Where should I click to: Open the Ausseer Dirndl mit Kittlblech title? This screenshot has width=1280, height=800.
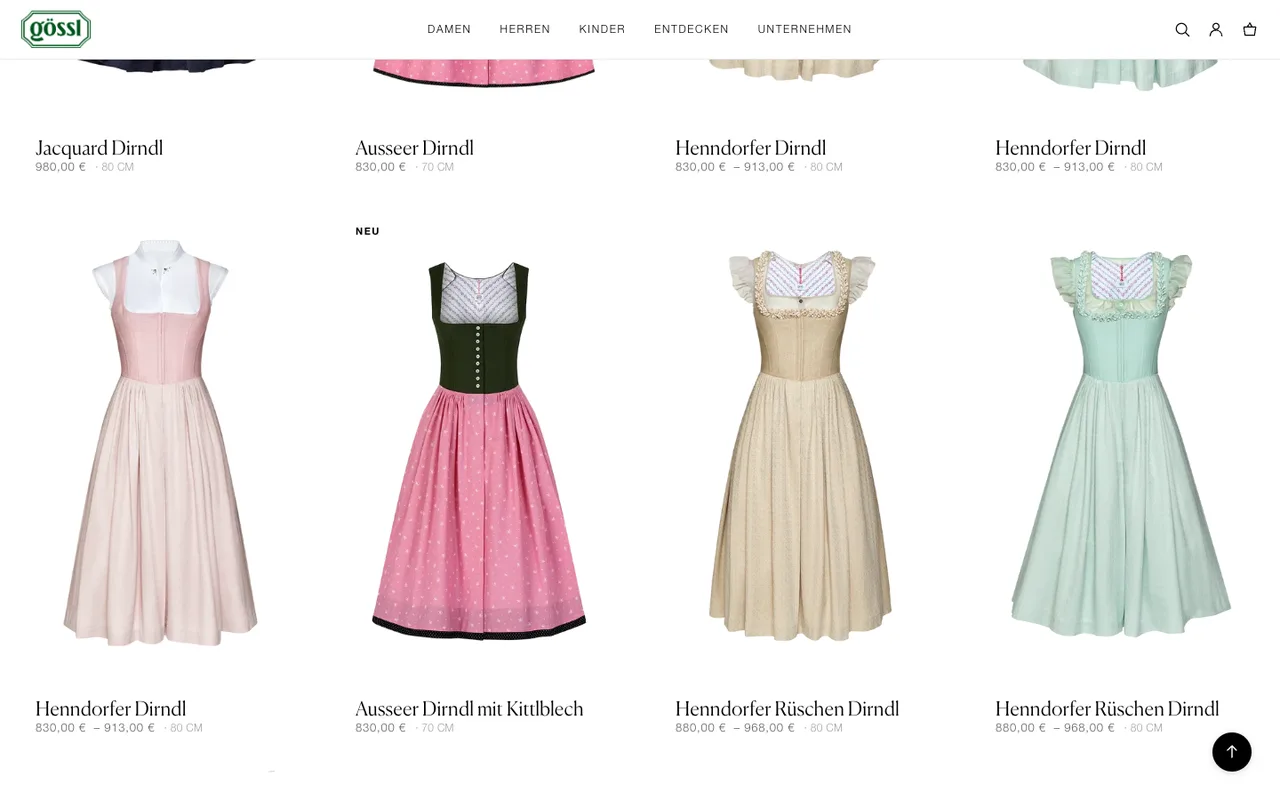click(x=469, y=709)
